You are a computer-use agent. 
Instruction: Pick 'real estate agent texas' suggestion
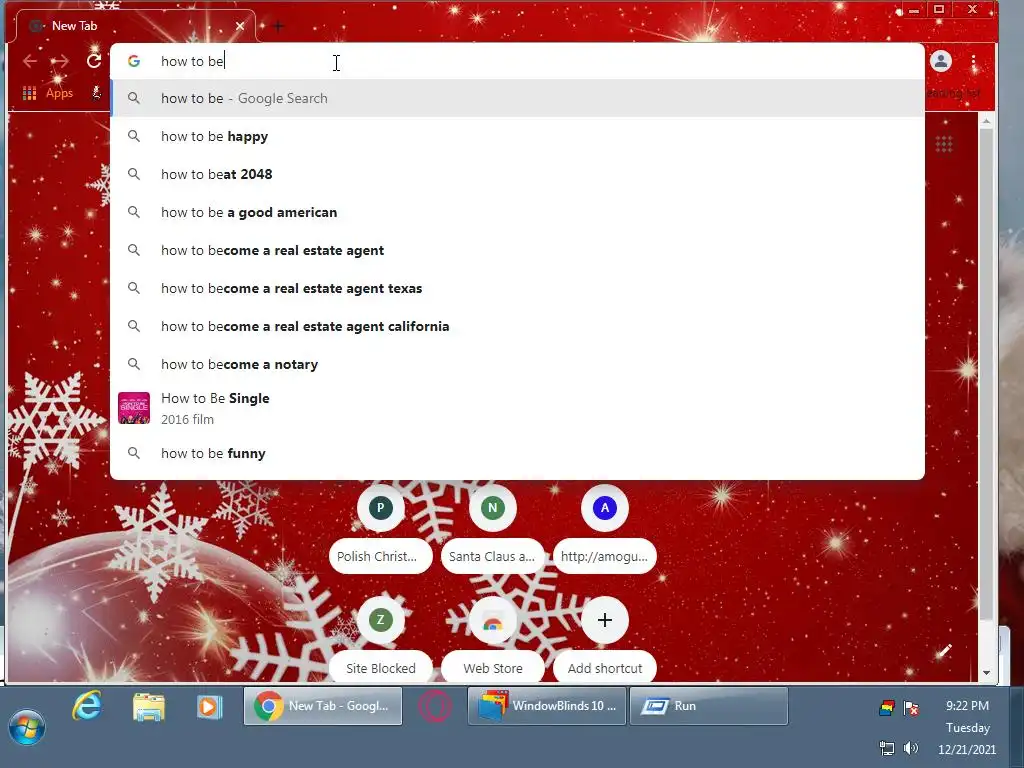[x=517, y=288]
